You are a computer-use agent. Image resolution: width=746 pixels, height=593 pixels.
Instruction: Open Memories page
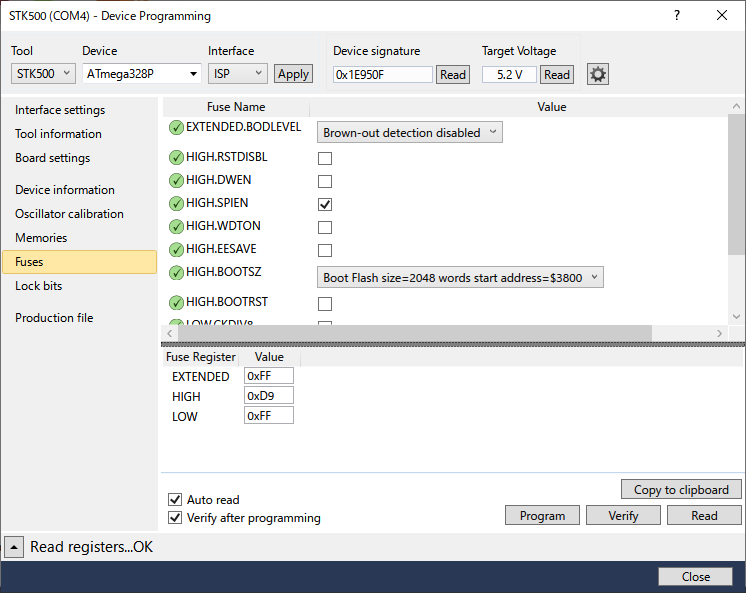(41, 237)
